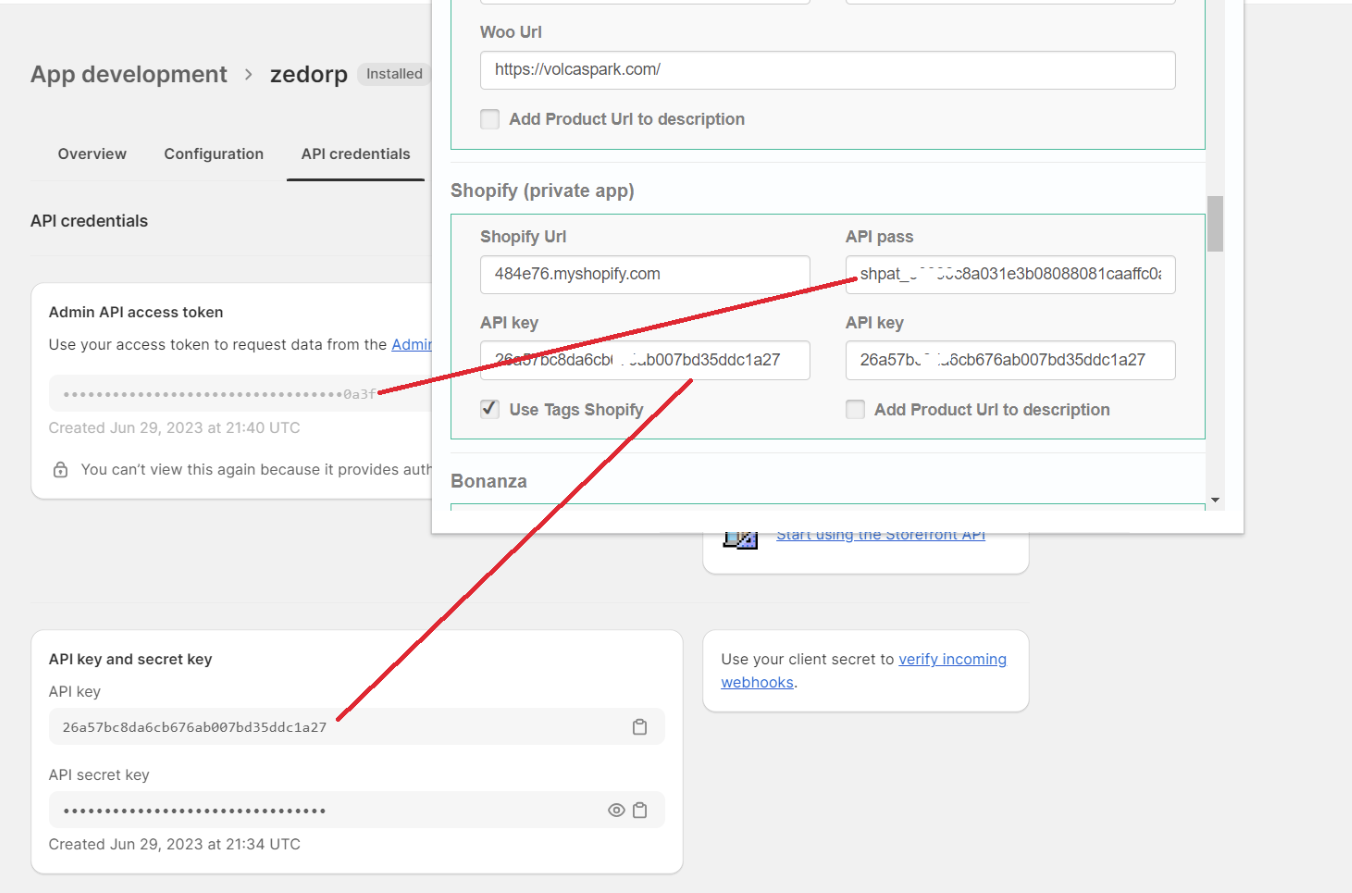Click the scroll down arrow in settings panel
The height and width of the screenshot is (893, 1352).
click(x=1215, y=499)
